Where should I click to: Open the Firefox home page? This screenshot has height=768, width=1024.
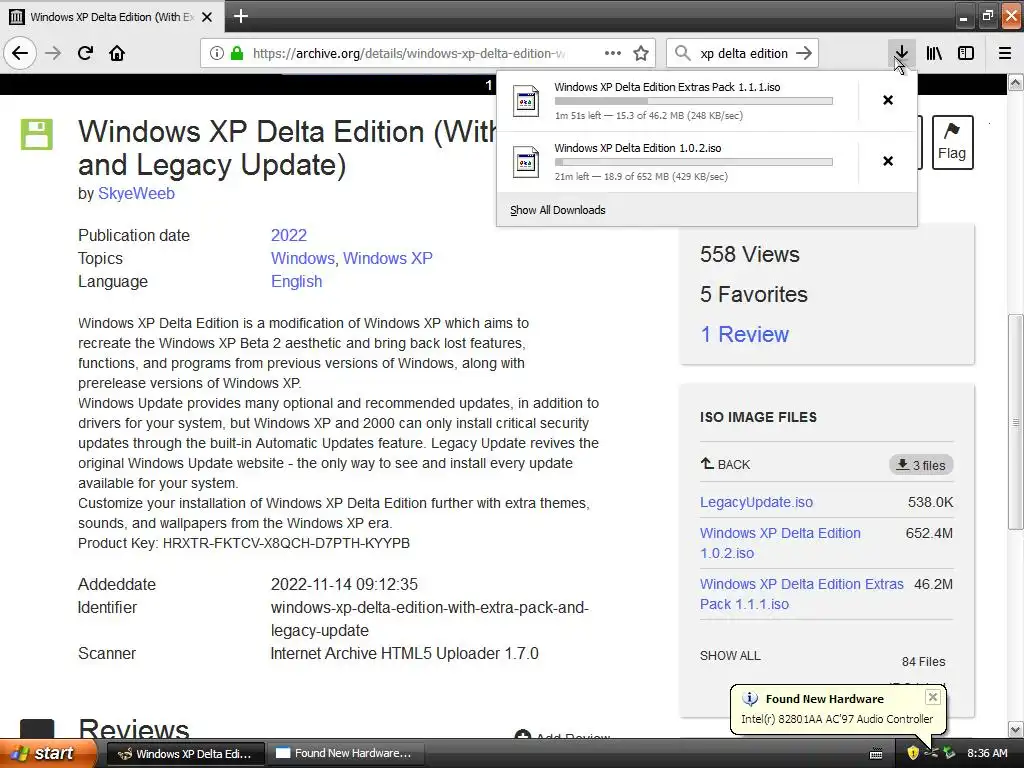point(117,53)
